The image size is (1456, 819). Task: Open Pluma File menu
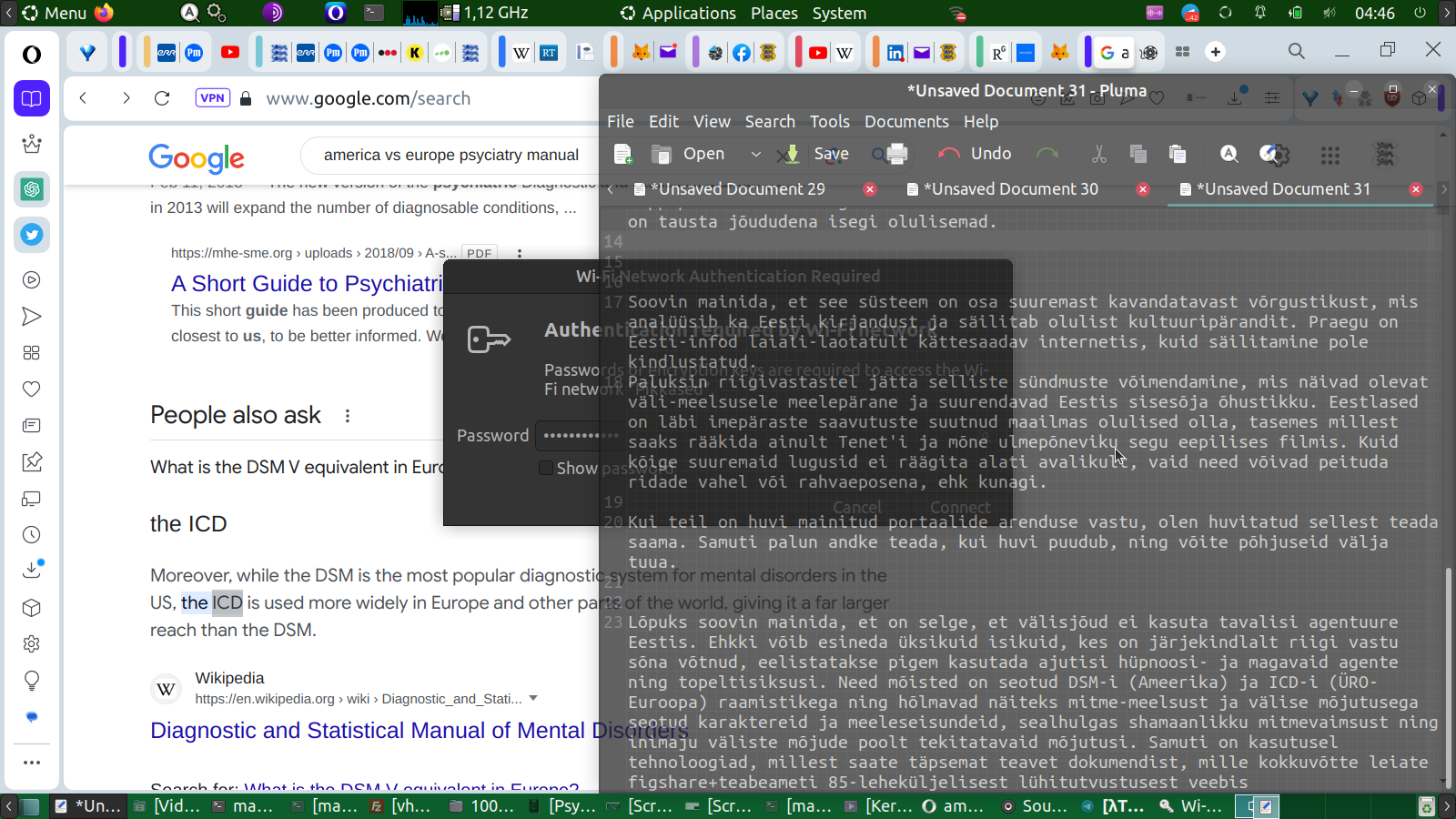(621, 122)
